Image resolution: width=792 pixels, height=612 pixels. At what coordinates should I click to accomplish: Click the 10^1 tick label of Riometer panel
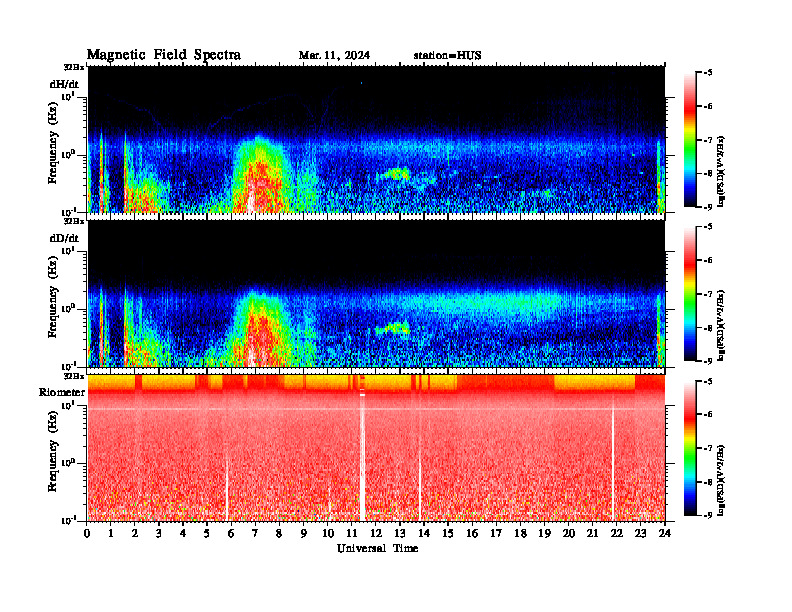pyautogui.click(x=69, y=405)
